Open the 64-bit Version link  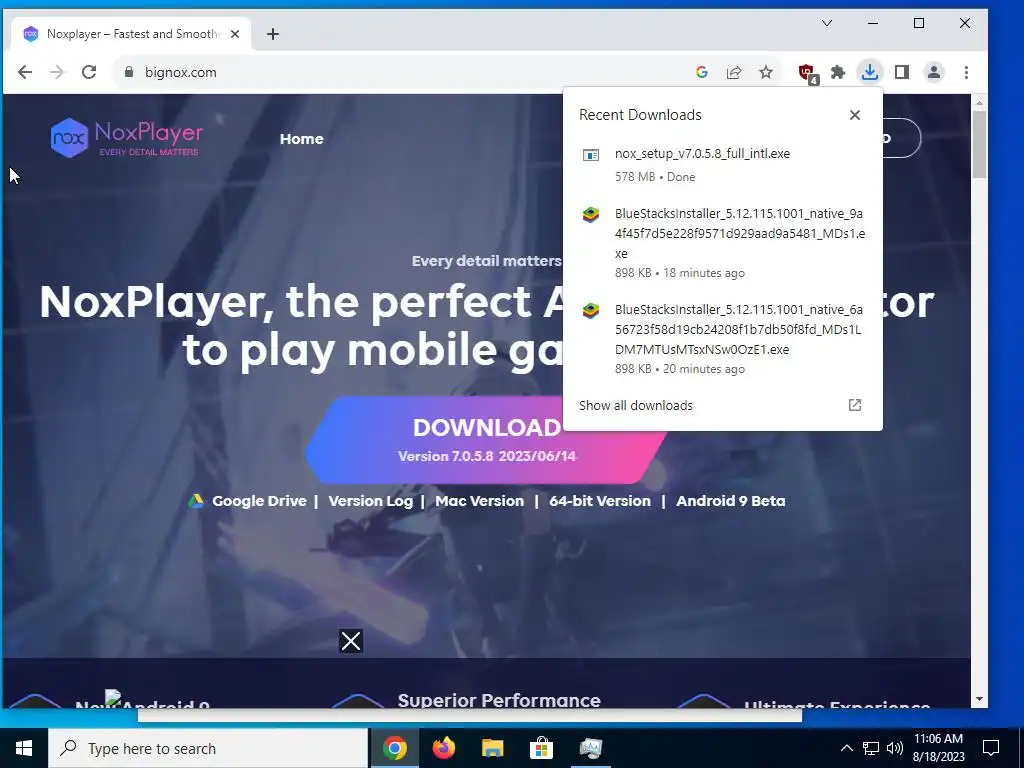(x=600, y=501)
